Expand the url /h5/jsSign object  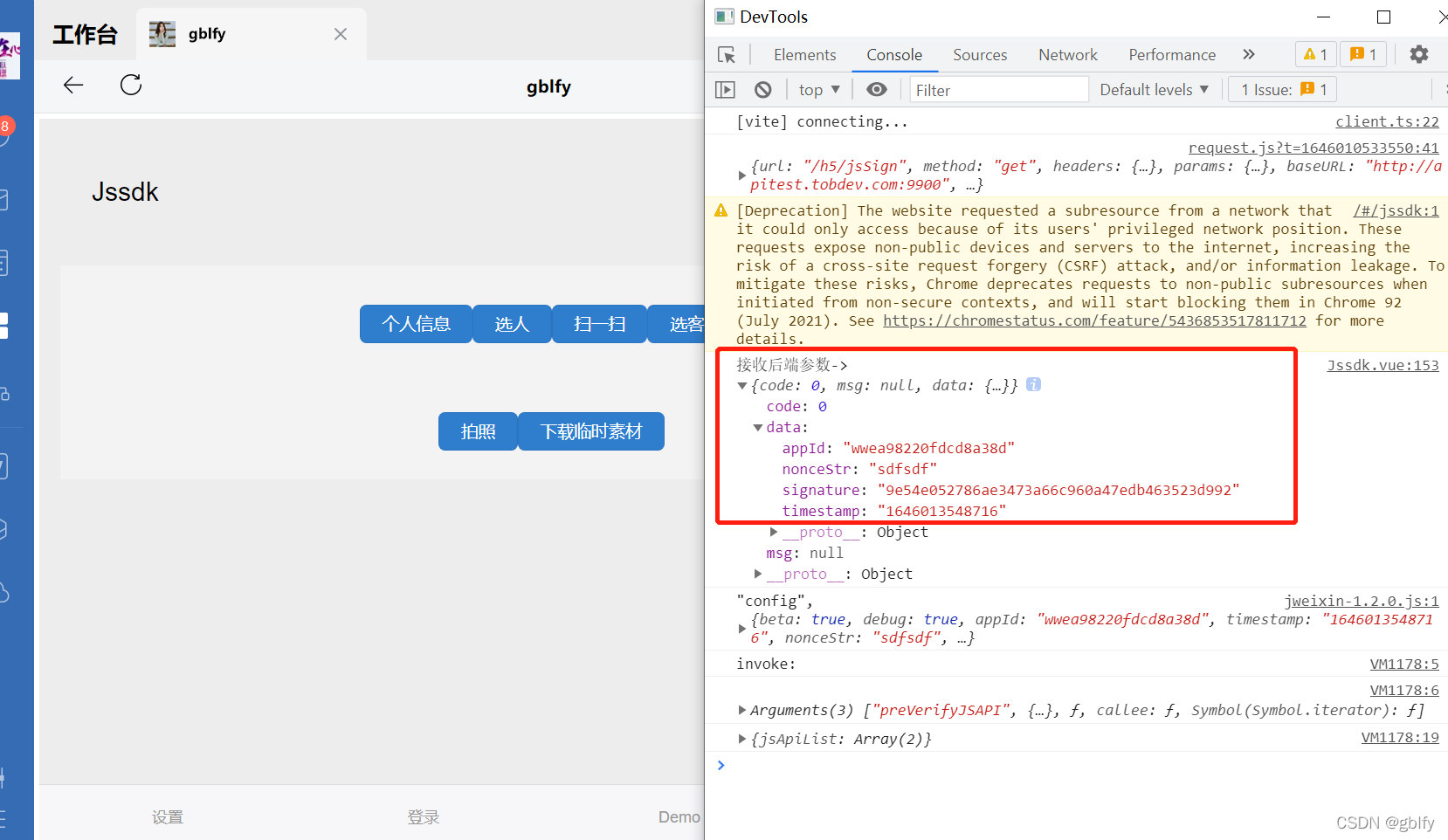coord(742,176)
